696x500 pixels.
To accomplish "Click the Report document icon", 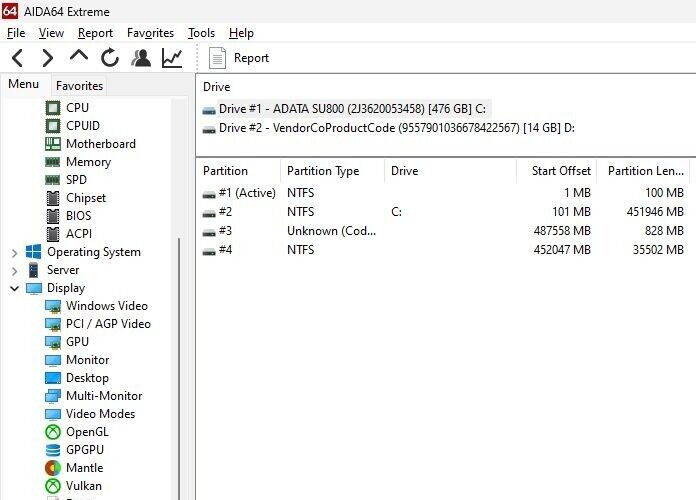I will (x=218, y=58).
